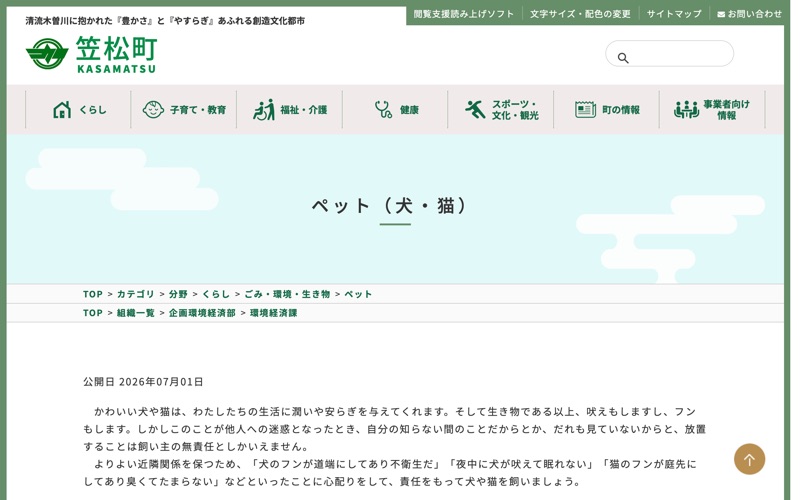
Task: Open 文字サイズ・配色の変更 settings
Action: click(x=580, y=14)
